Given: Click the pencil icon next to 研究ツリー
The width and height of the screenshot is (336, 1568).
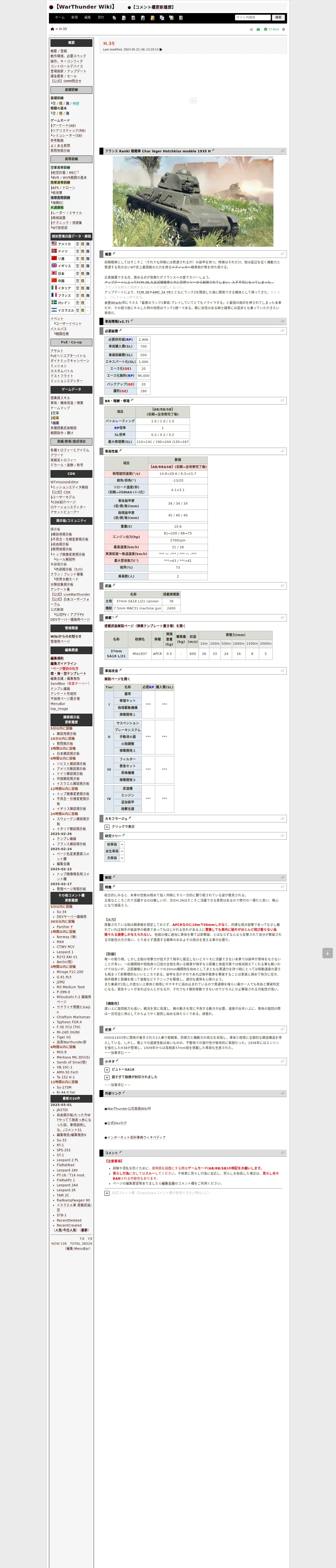Looking at the screenshot, I should (123, 835).
